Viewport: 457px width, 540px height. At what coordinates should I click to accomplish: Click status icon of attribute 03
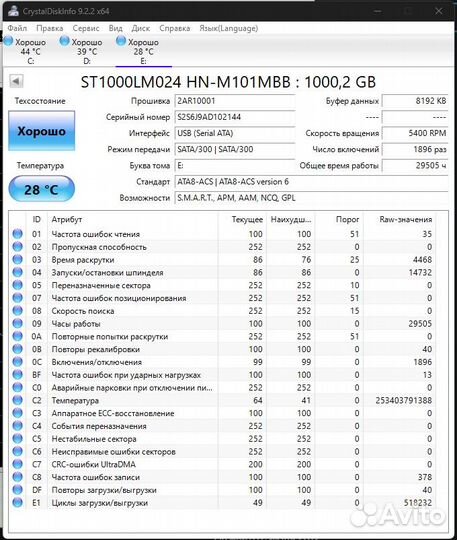tap(17, 259)
